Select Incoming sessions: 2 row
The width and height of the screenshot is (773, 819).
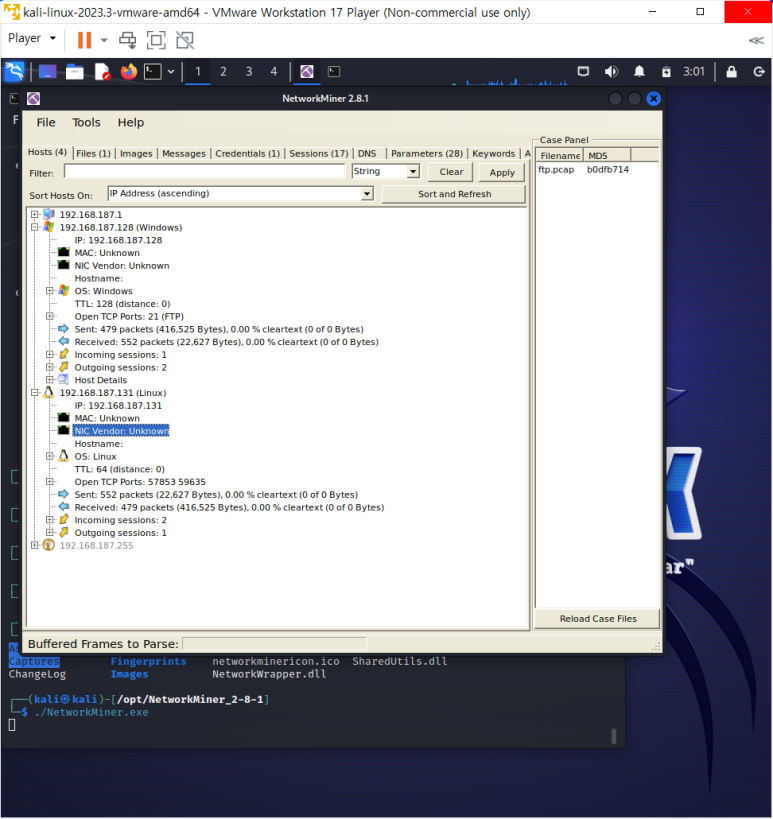point(121,520)
